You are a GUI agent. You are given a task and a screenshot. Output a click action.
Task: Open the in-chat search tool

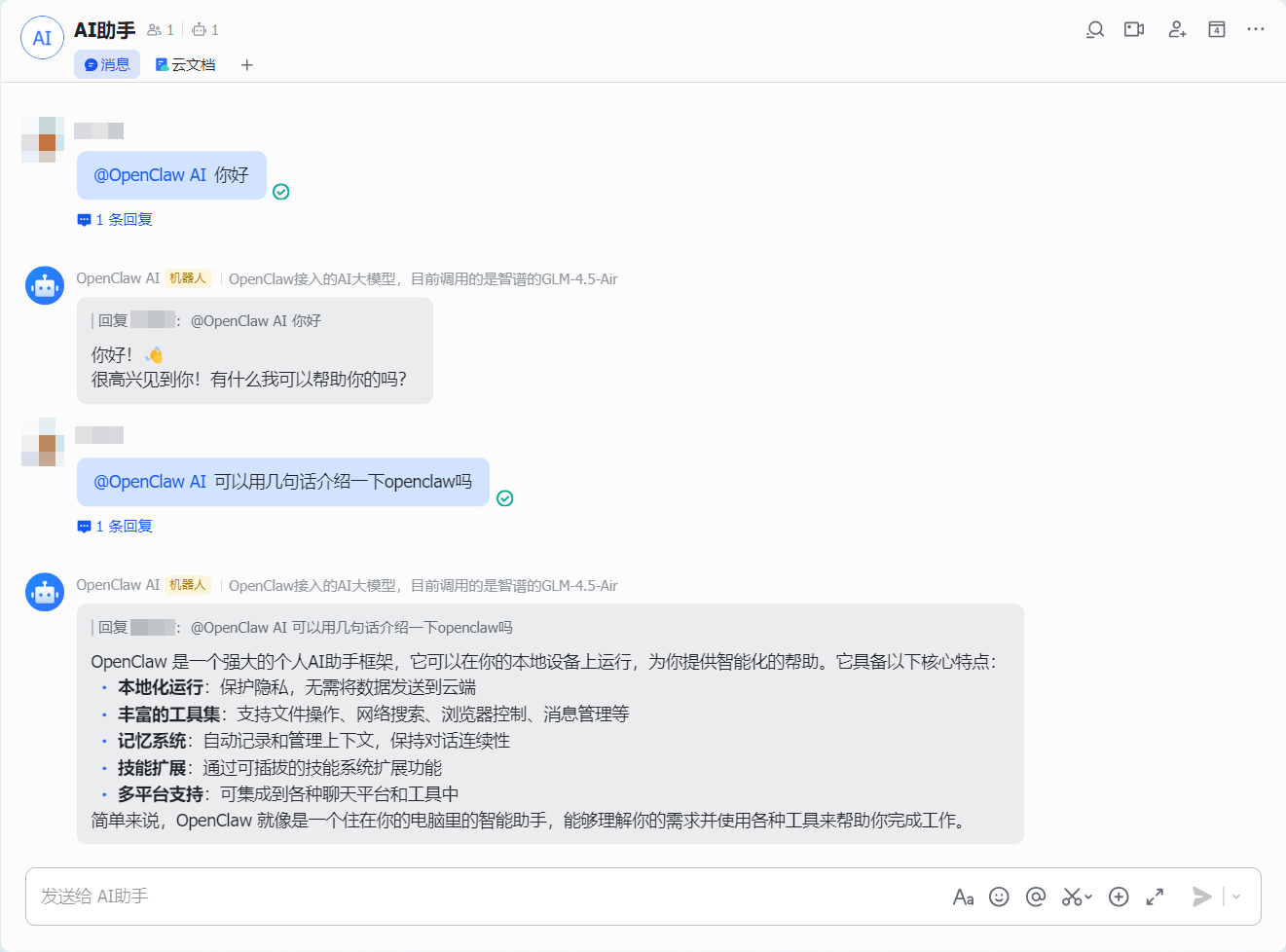(x=1094, y=29)
